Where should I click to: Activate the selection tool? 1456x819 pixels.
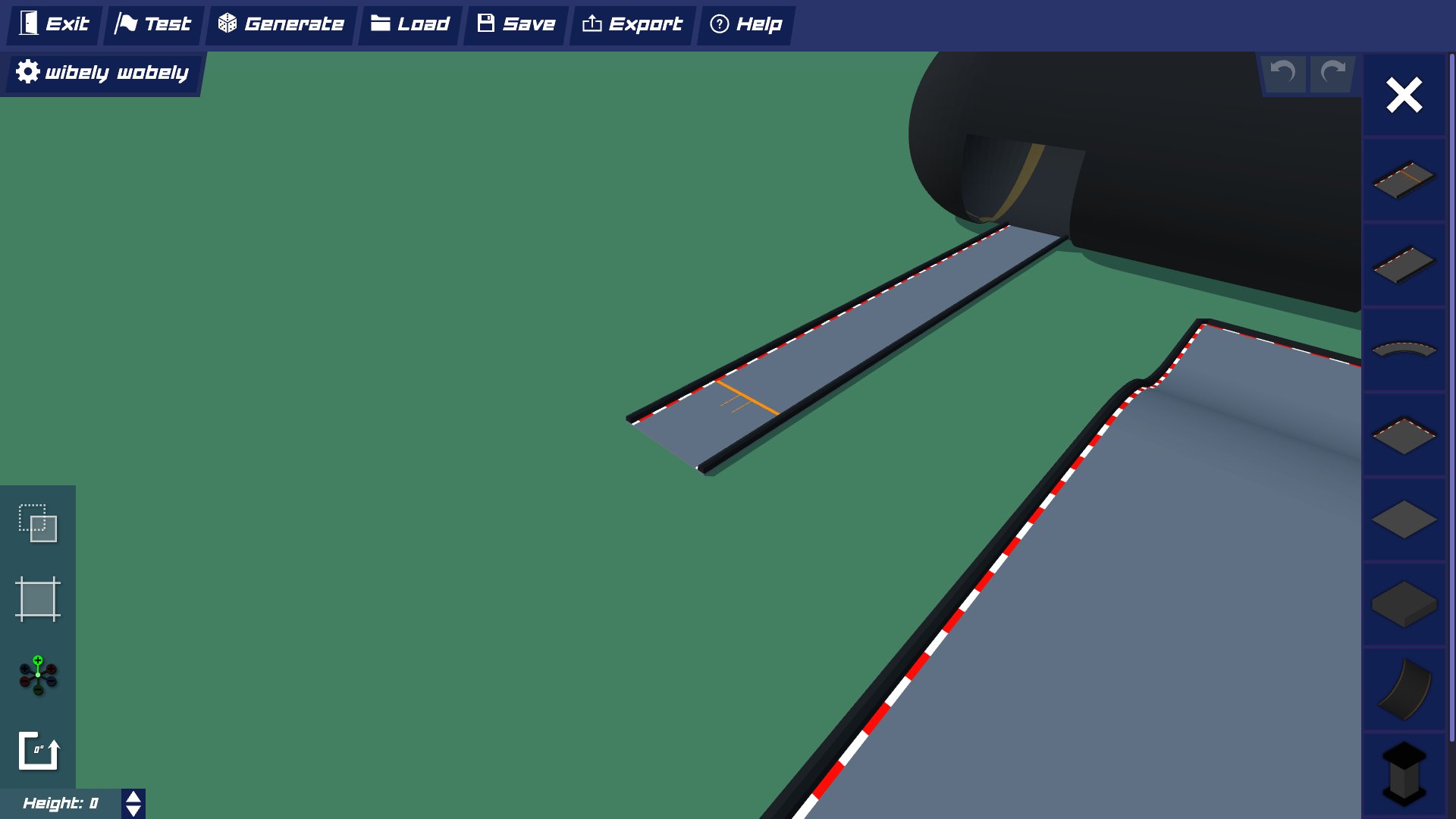click(37, 523)
